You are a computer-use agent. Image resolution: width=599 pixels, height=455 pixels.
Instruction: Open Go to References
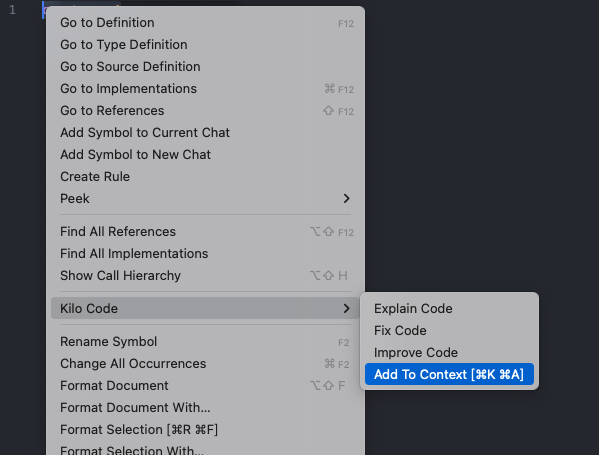click(205, 110)
